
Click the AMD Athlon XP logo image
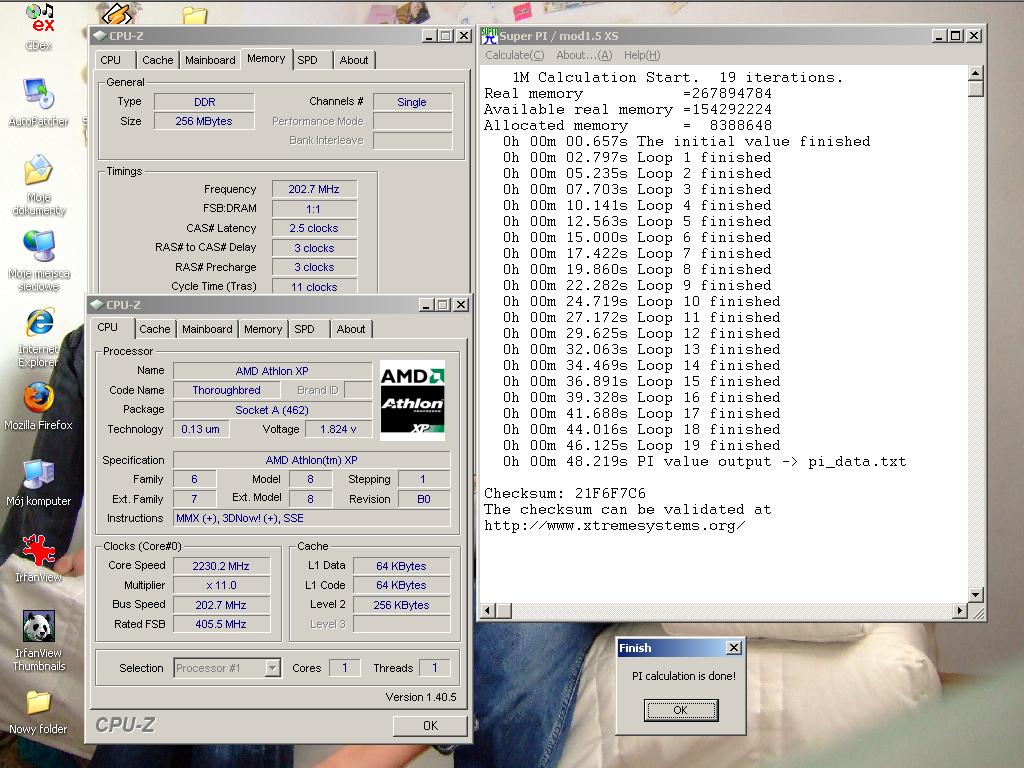412,400
